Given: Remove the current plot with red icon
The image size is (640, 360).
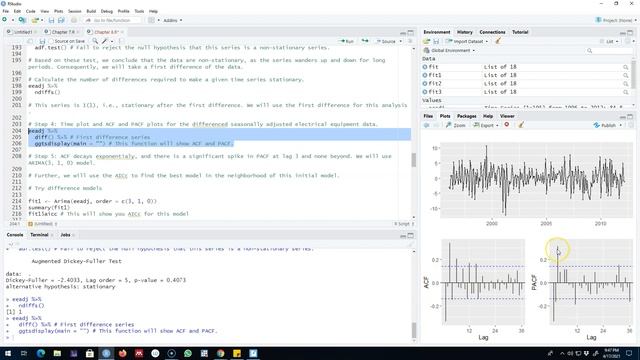Looking at the screenshot, I should [507, 125].
